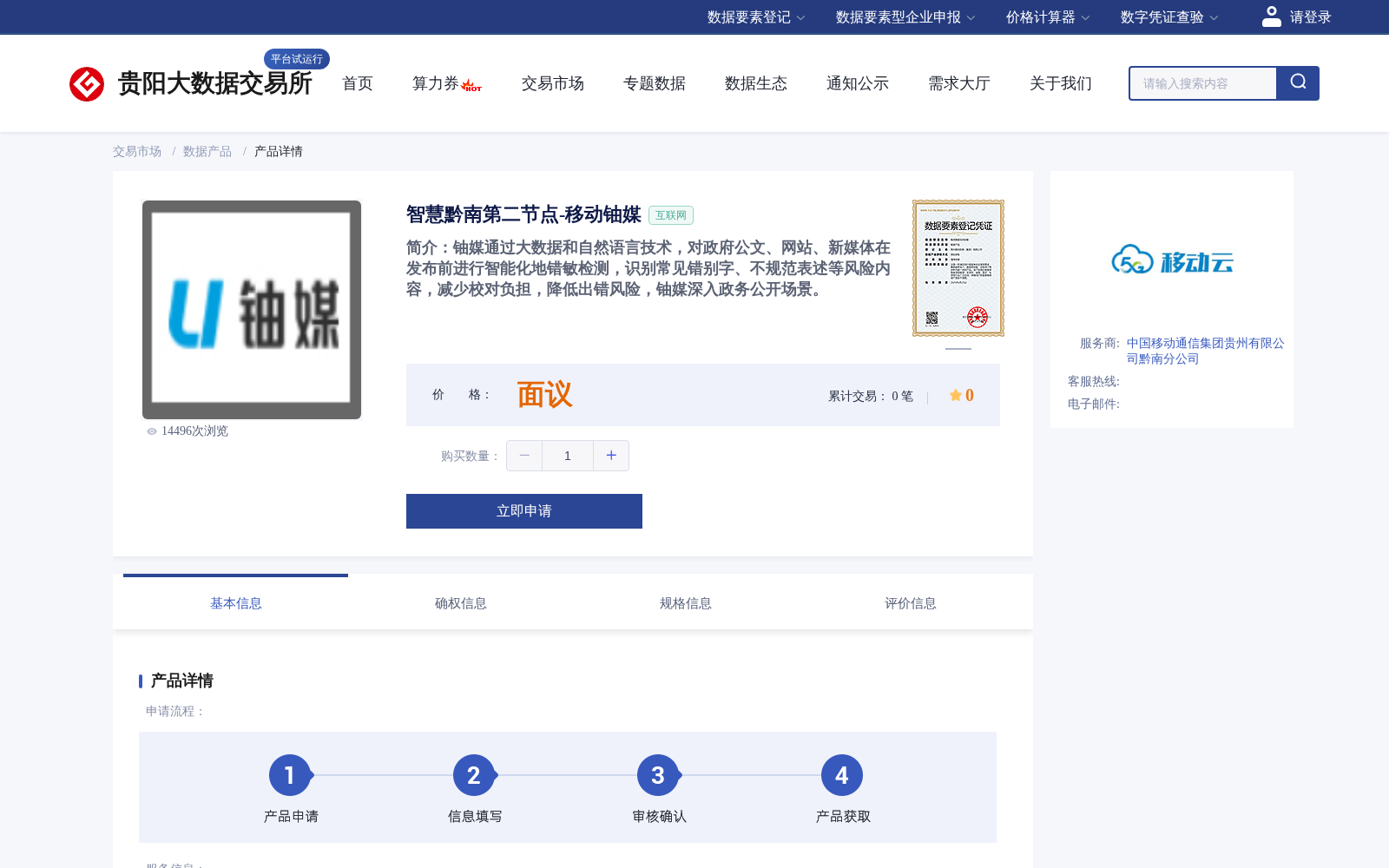Image resolution: width=1389 pixels, height=868 pixels.
Task: Open 关于我们 navigation item
Action: tap(1061, 83)
